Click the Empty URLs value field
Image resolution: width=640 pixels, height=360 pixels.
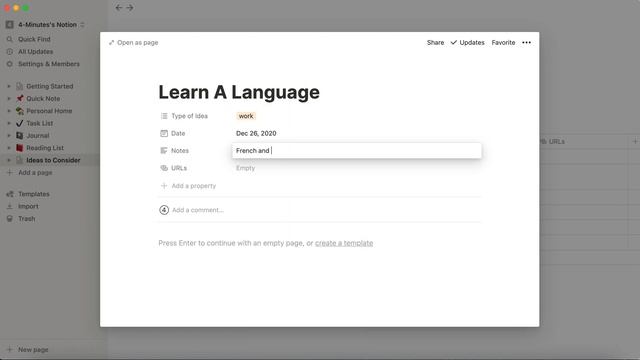tap(245, 168)
